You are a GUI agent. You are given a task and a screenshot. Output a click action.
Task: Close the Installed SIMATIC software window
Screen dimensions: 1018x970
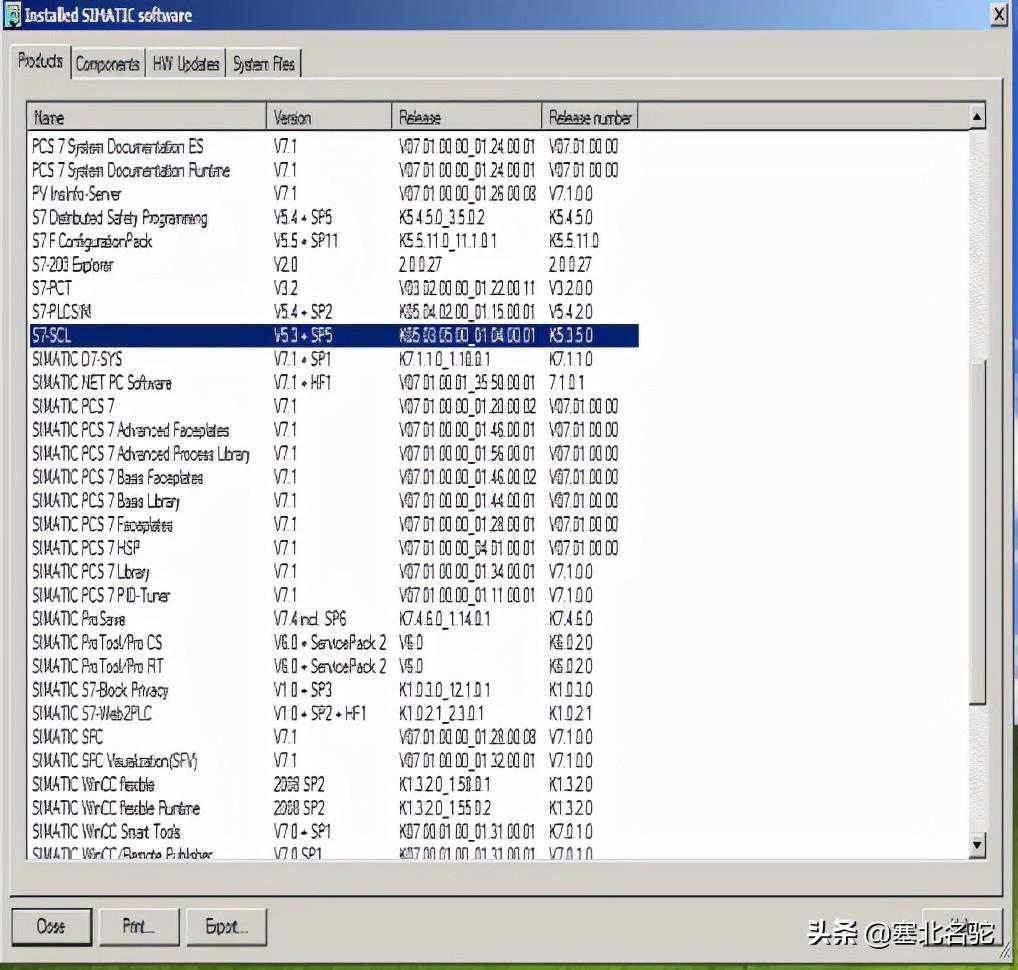pos(998,14)
